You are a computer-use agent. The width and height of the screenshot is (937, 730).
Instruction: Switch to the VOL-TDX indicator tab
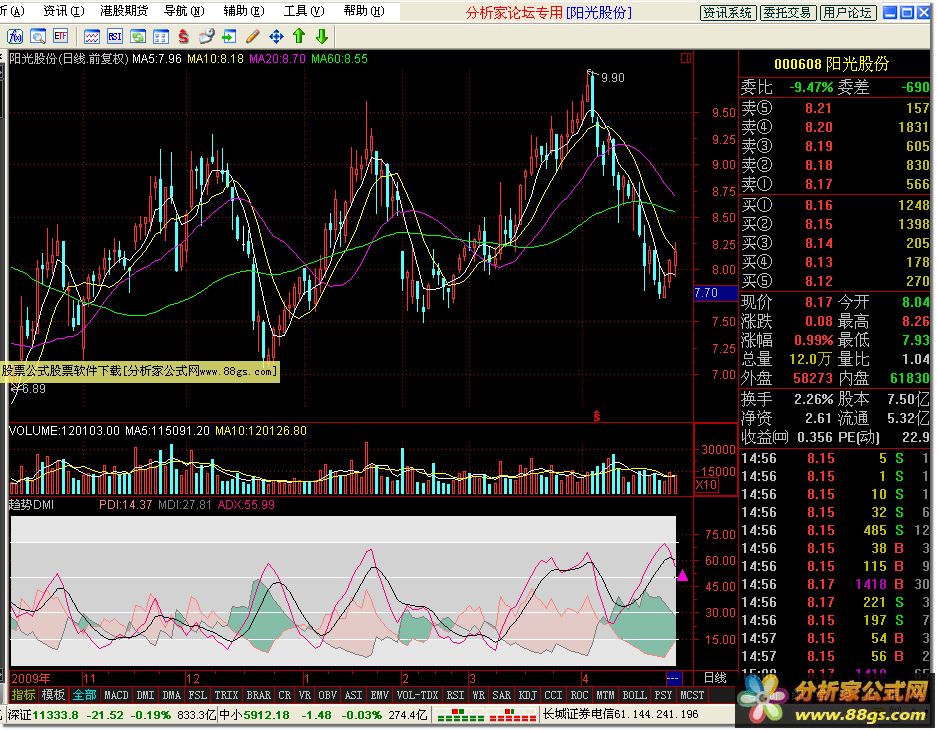(x=418, y=695)
